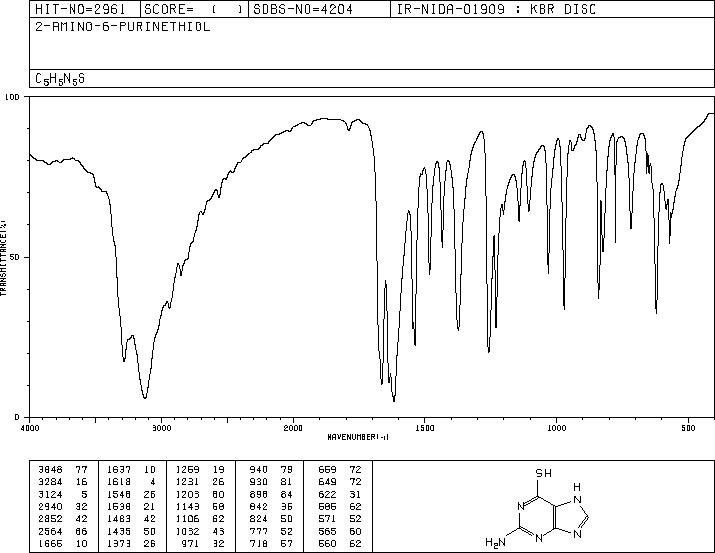
Task: Click the WAVENUMBER axis title below the plot
Action: tap(358, 437)
